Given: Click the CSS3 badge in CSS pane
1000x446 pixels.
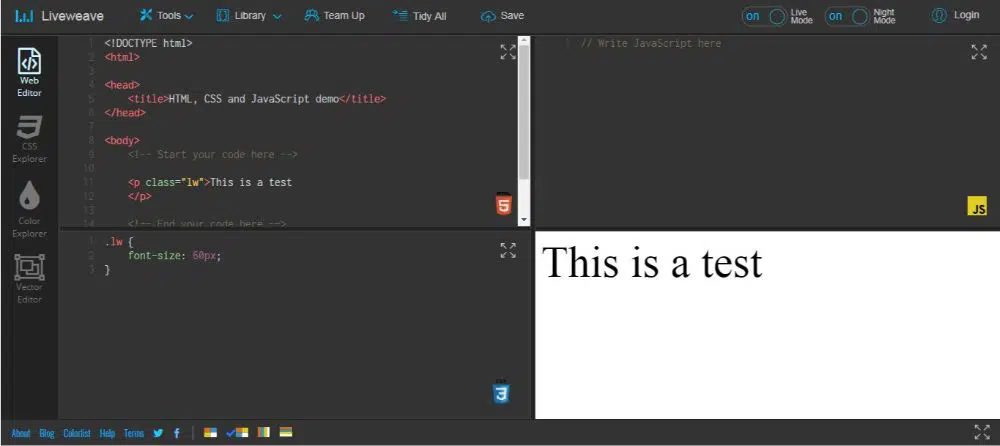Looking at the screenshot, I should (x=501, y=393).
